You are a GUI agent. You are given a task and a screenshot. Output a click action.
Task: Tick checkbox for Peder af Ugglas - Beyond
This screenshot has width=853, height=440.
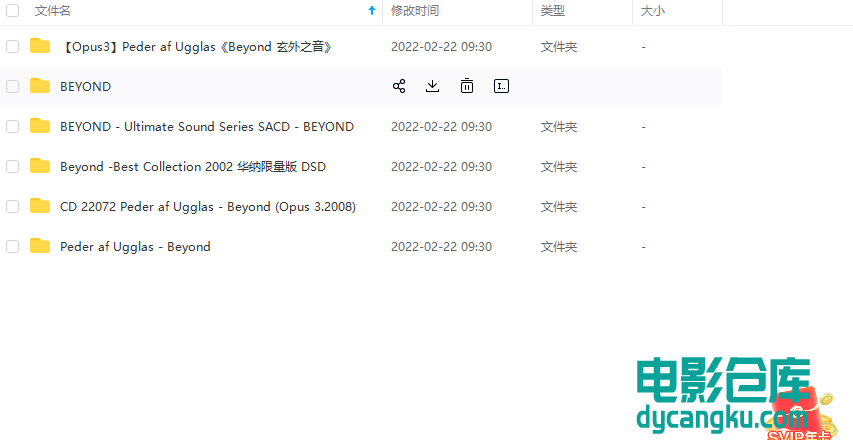click(x=13, y=246)
